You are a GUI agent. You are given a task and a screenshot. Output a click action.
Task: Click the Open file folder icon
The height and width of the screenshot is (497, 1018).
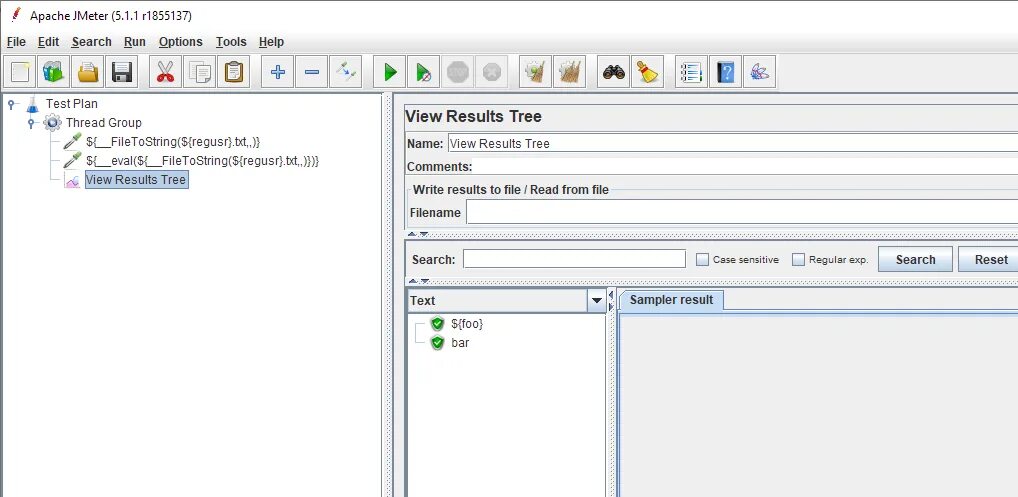point(88,71)
